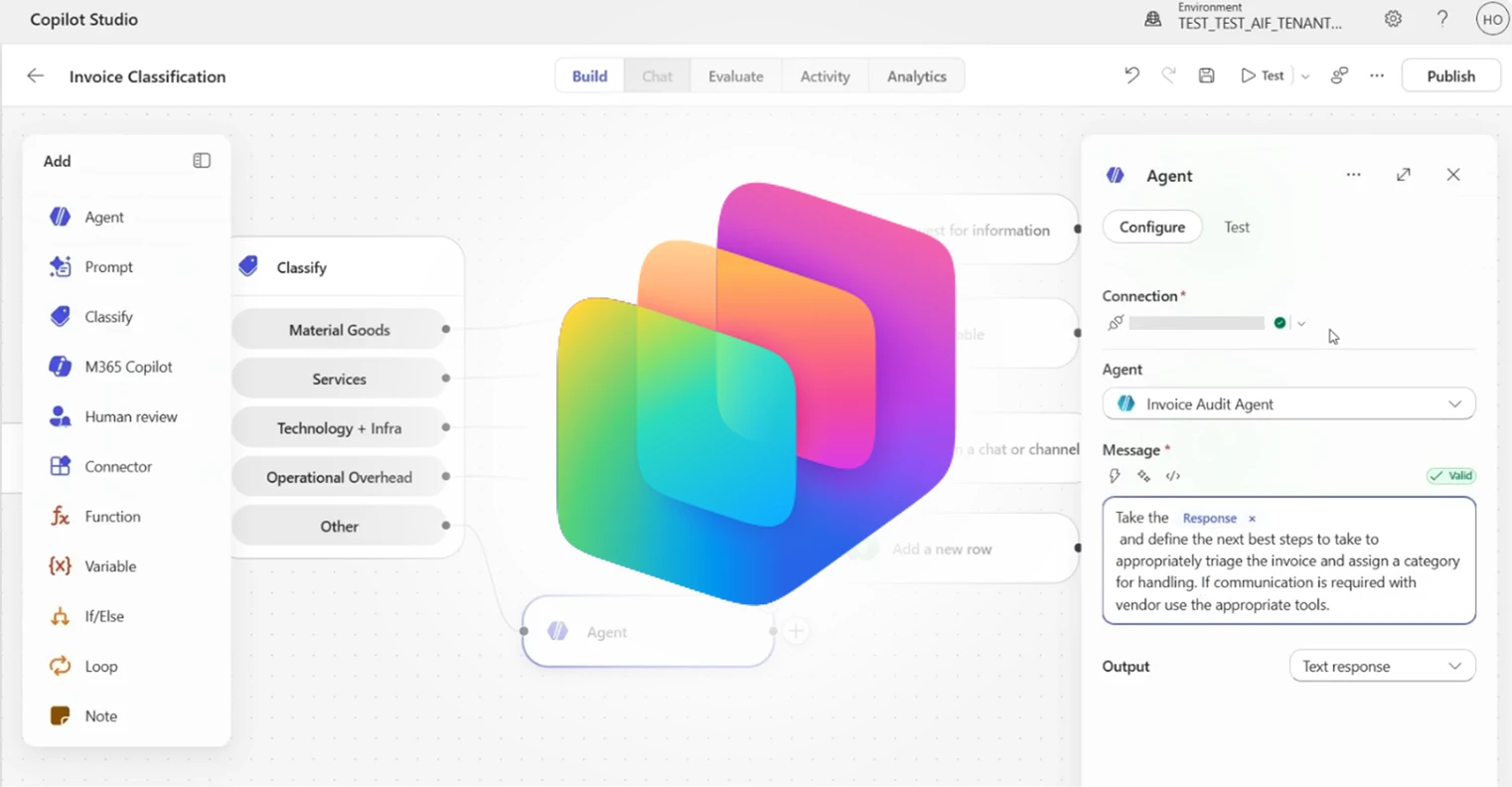This screenshot has width=1512, height=787.
Task: Click the Valid status badge
Action: click(x=1450, y=476)
